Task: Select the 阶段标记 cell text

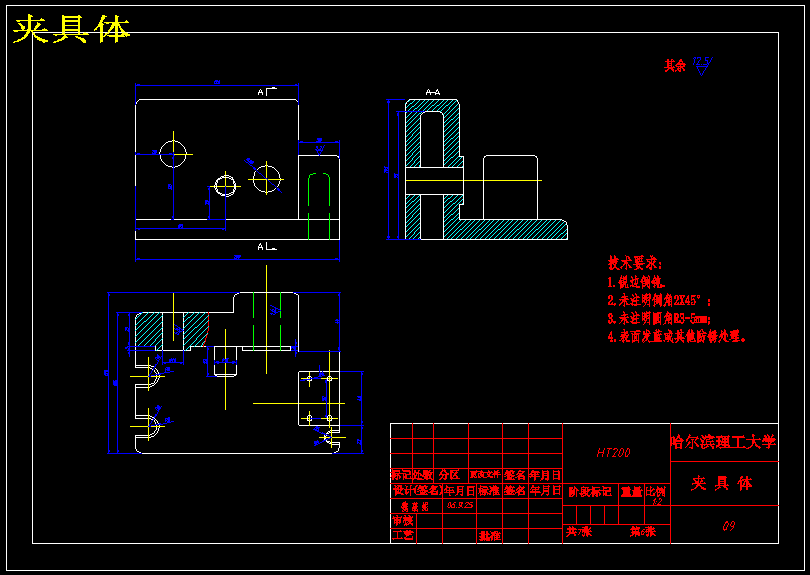Action: click(590, 491)
